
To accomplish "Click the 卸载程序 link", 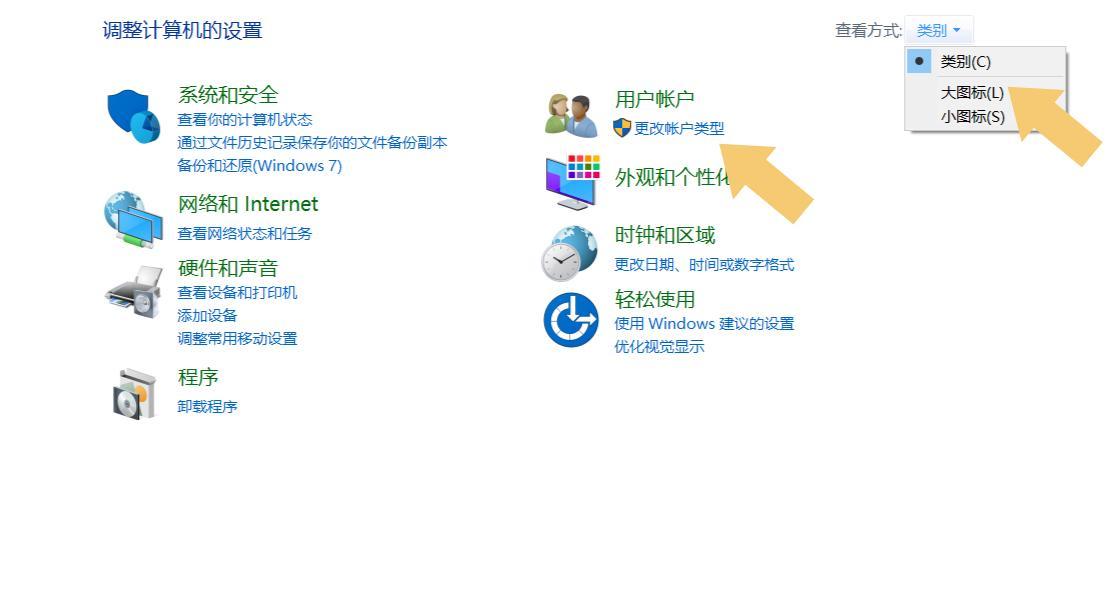I will [207, 407].
